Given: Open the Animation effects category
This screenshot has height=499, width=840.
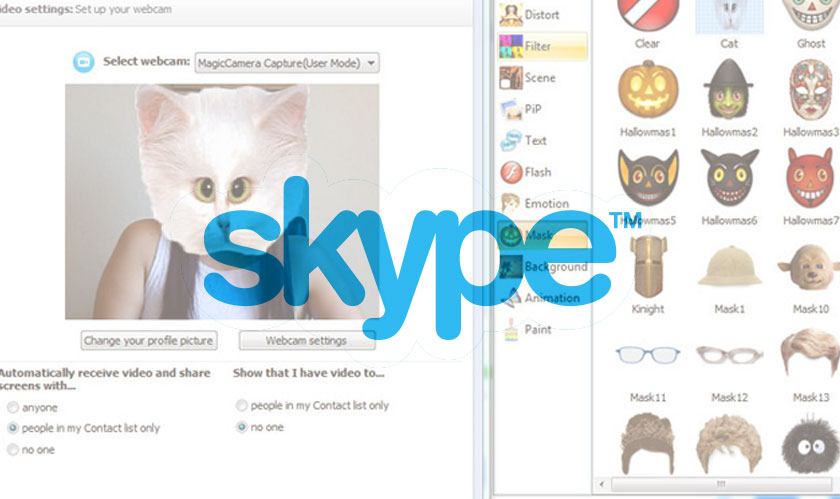Looking at the screenshot, I should (x=542, y=298).
